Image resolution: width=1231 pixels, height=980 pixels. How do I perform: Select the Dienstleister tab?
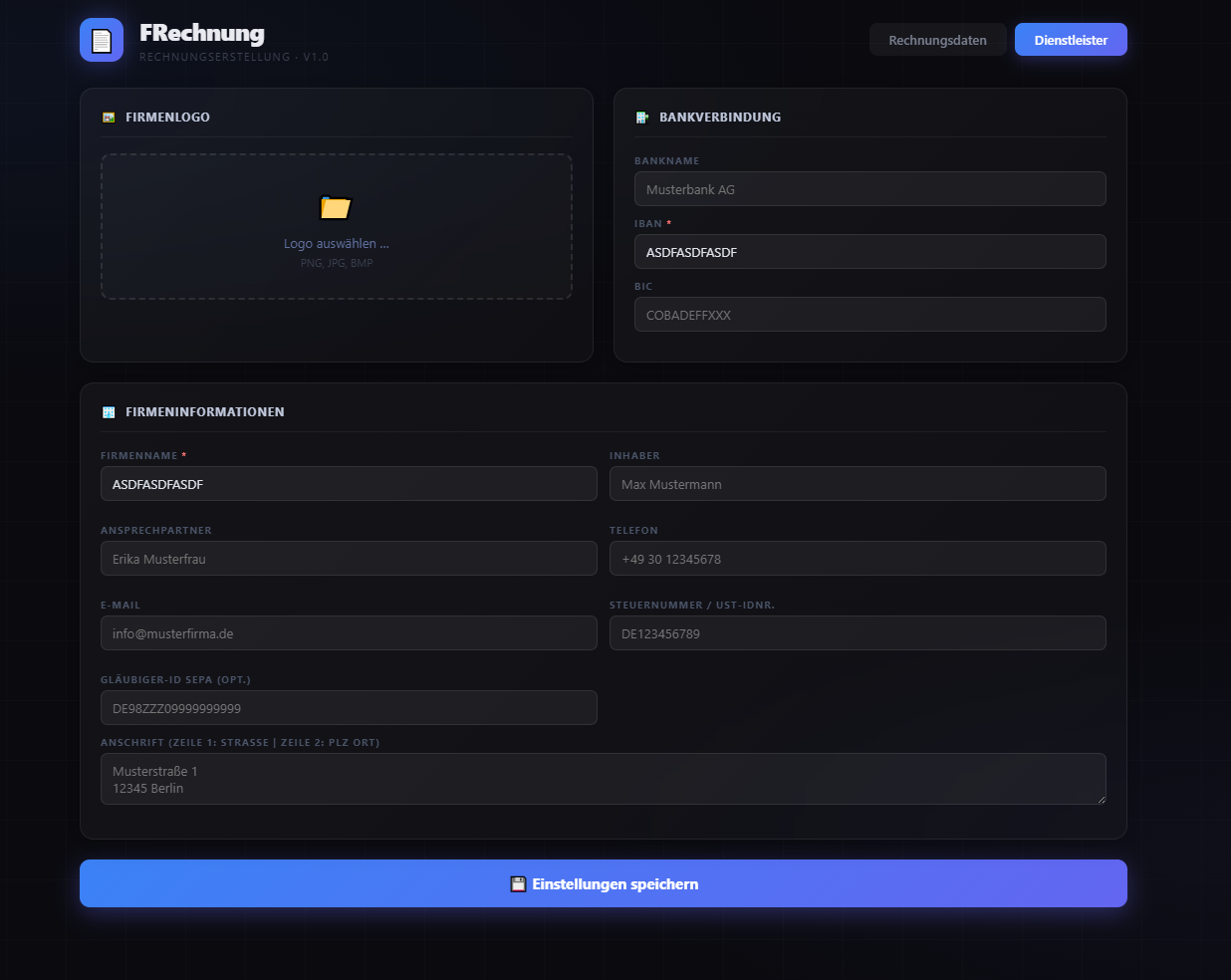(1071, 39)
